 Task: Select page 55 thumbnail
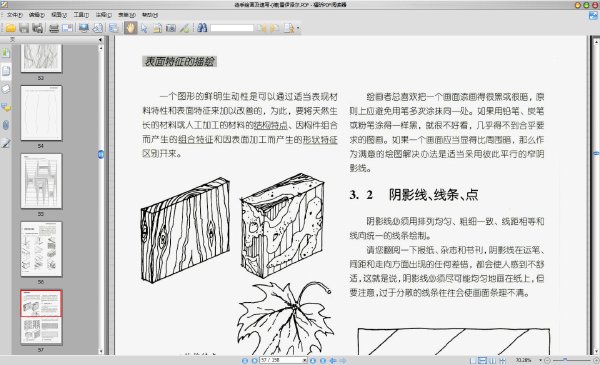(41, 181)
